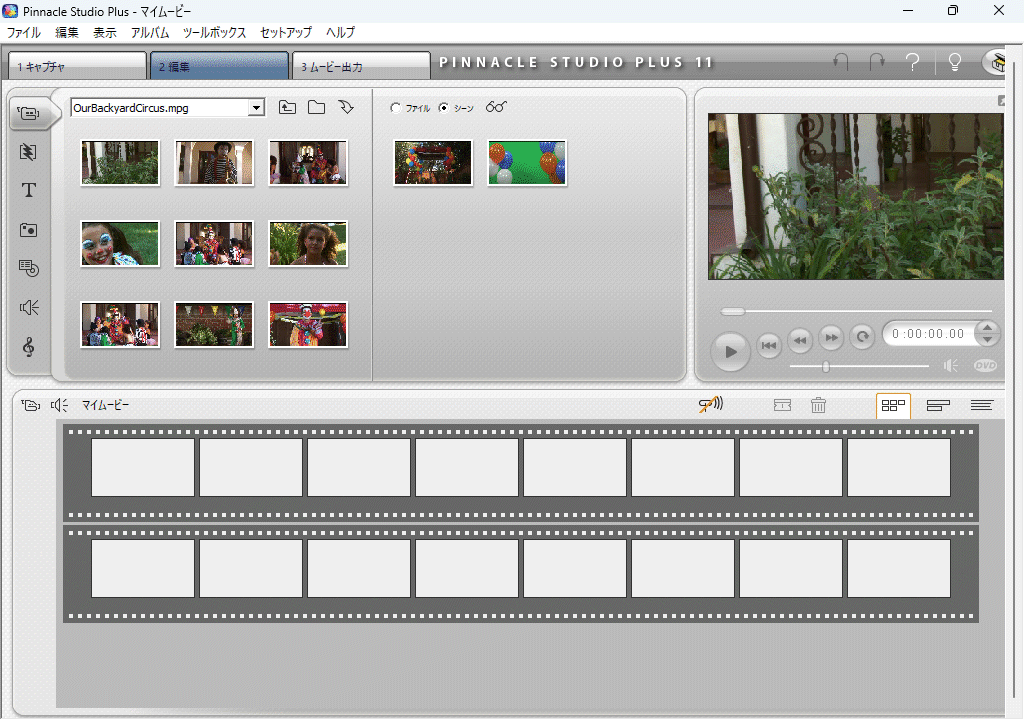Click the player scrubber position slider
1024x720 pixels.
733,312
